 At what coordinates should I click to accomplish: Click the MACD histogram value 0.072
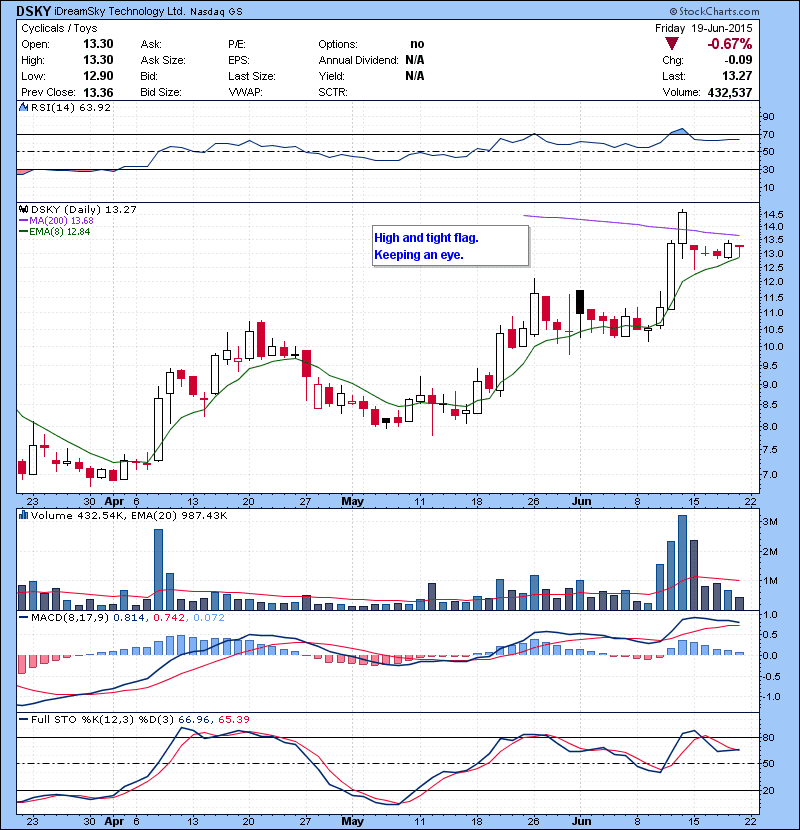click(x=209, y=617)
